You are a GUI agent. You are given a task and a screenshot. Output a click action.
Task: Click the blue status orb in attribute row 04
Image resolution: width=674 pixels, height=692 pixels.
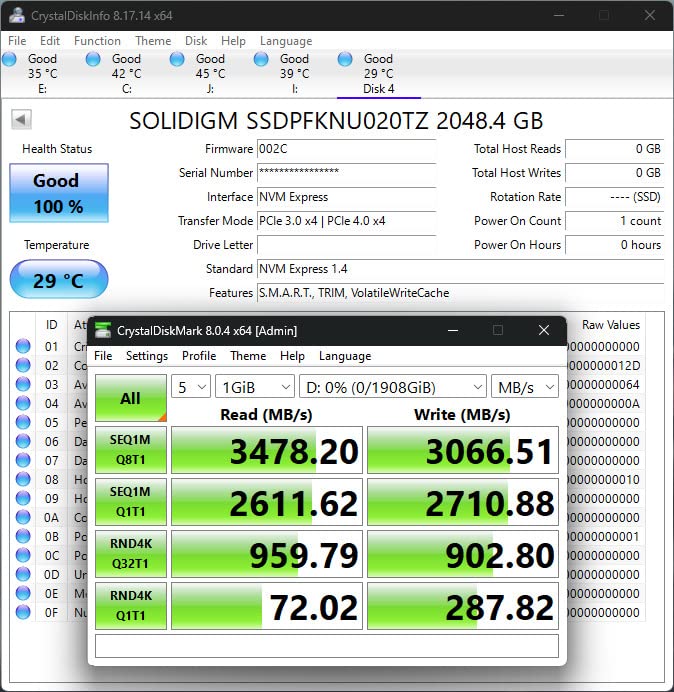(x=23, y=403)
